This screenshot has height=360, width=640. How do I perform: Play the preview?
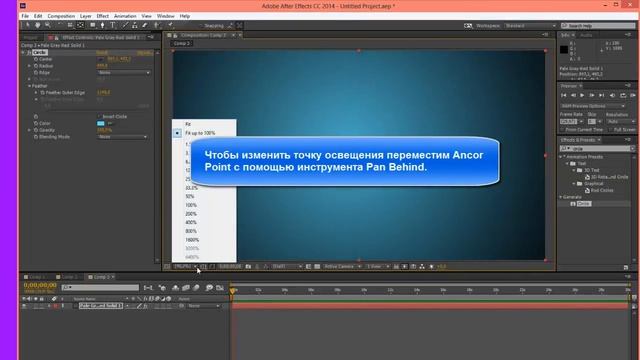point(582,96)
